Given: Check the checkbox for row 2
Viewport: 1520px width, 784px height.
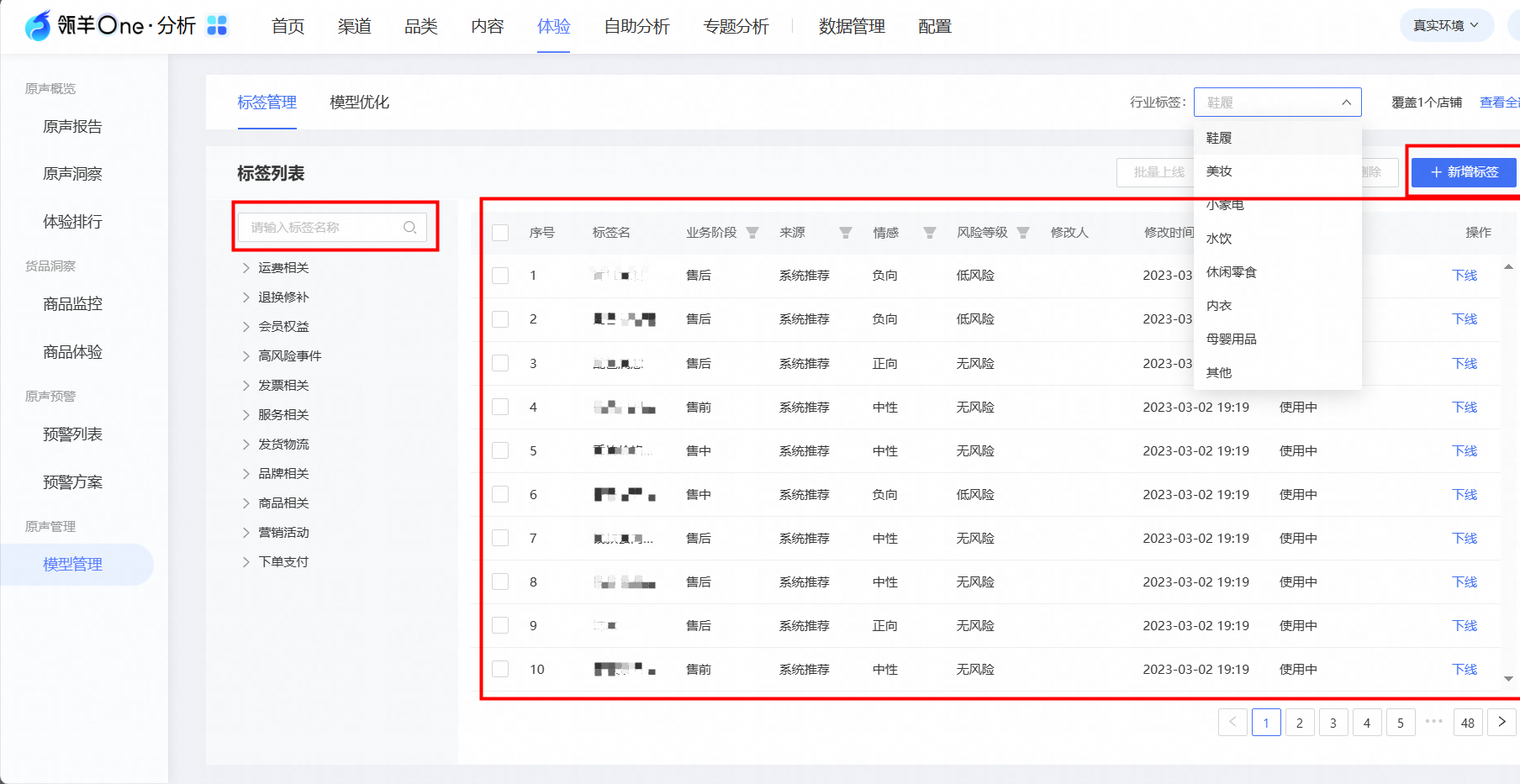Looking at the screenshot, I should coord(500,319).
